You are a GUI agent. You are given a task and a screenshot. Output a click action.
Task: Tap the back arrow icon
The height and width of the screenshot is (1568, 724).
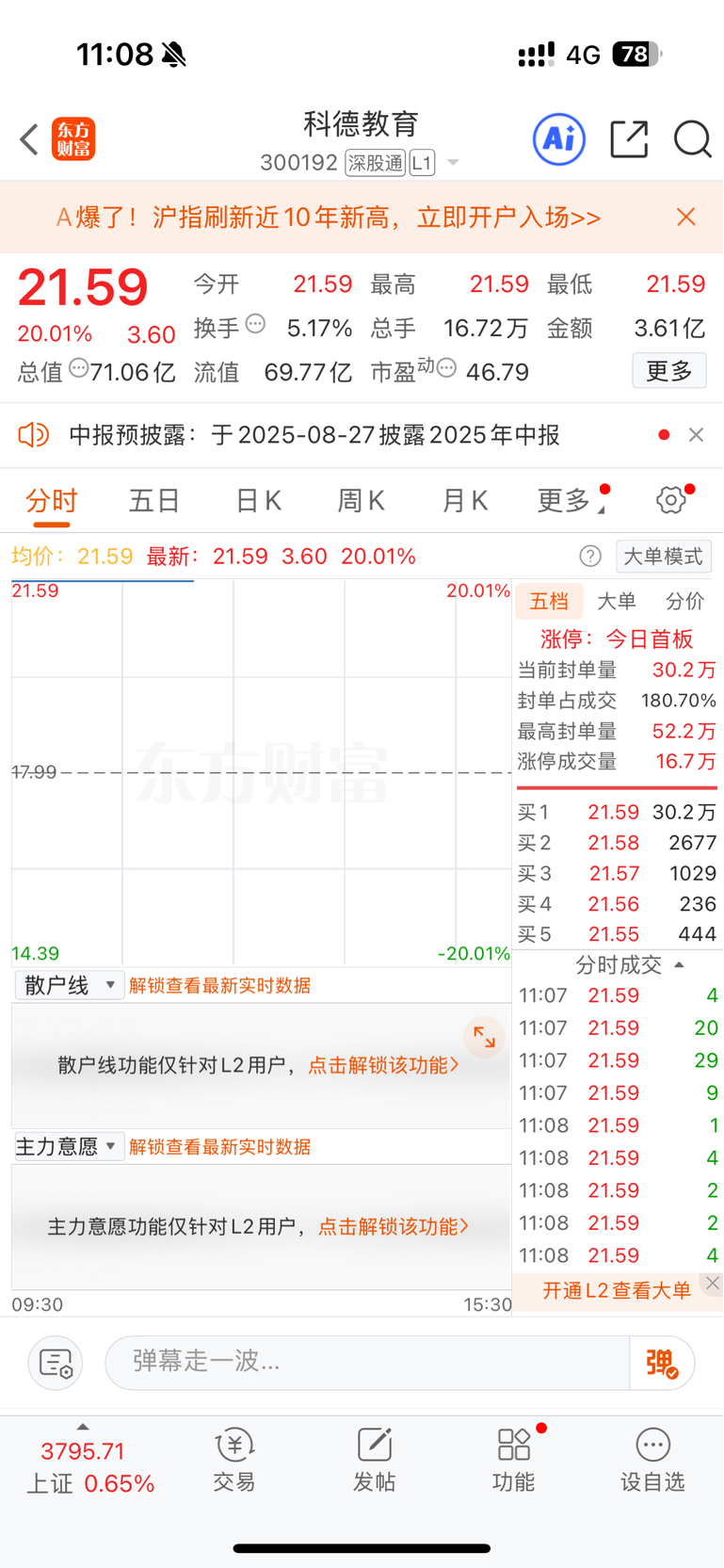(x=29, y=139)
